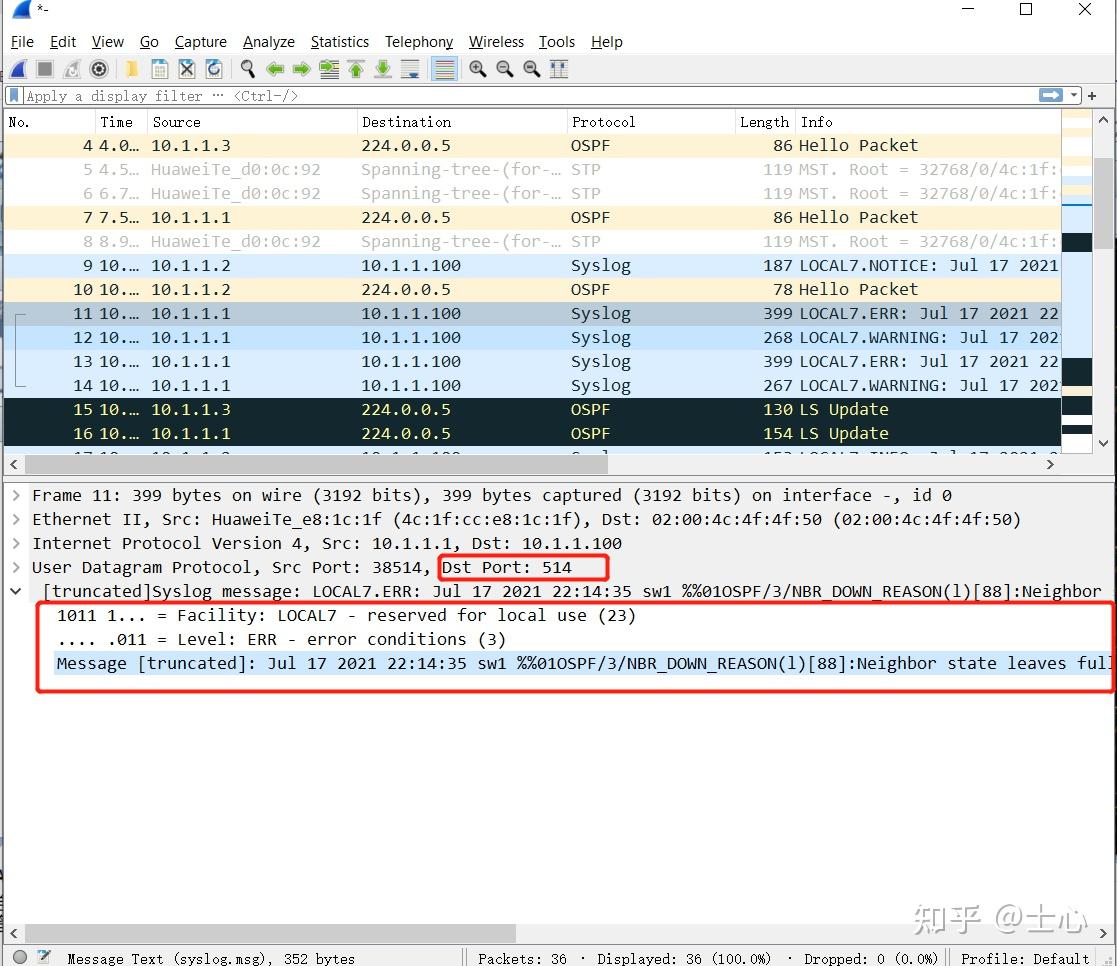Reset packet text to normal size
This screenshot has width=1117, height=966.
[531, 69]
